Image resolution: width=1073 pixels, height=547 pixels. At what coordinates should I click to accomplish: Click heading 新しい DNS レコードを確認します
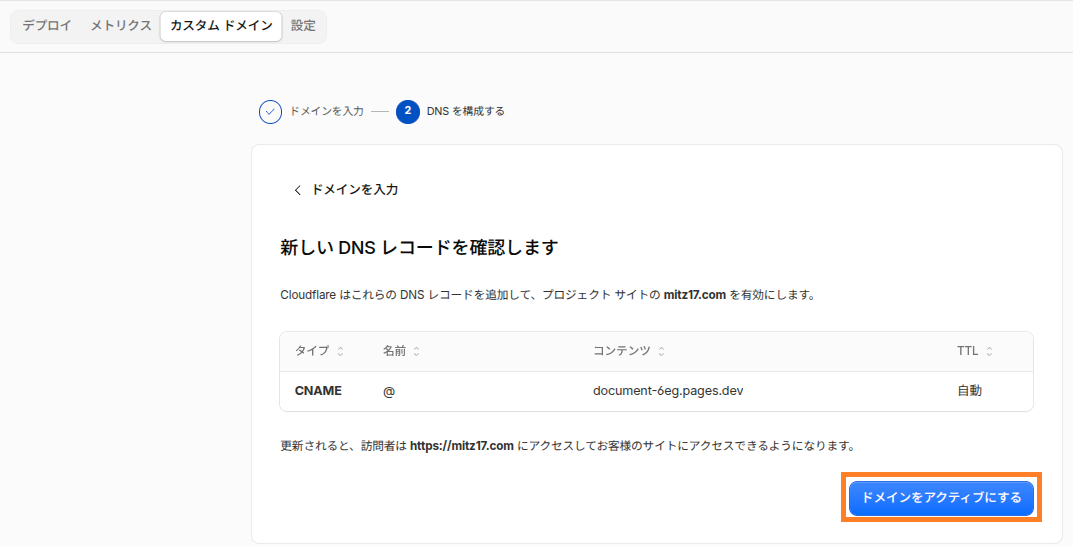pyautogui.click(x=419, y=247)
